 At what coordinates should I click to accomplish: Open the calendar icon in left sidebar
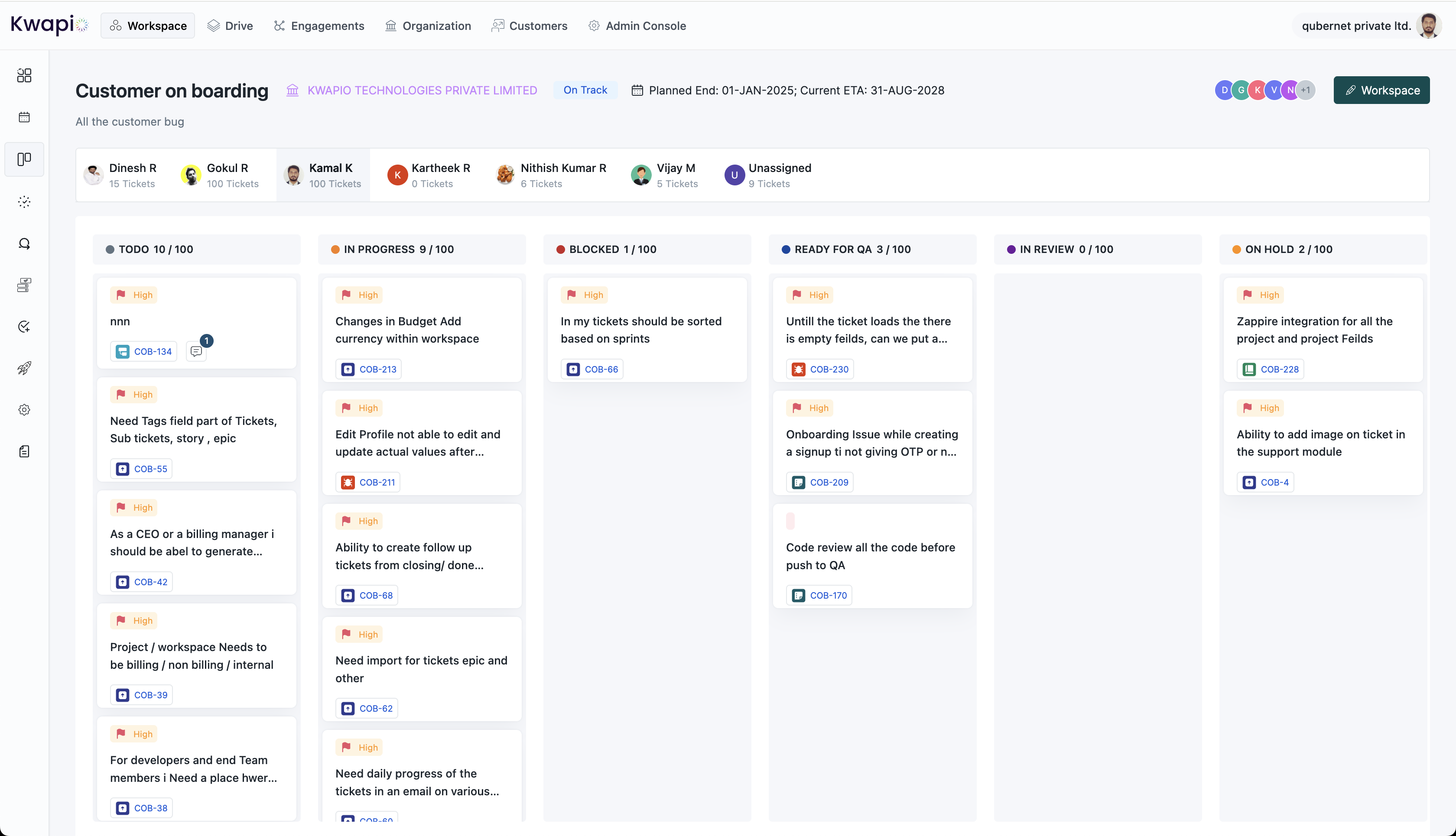point(24,117)
